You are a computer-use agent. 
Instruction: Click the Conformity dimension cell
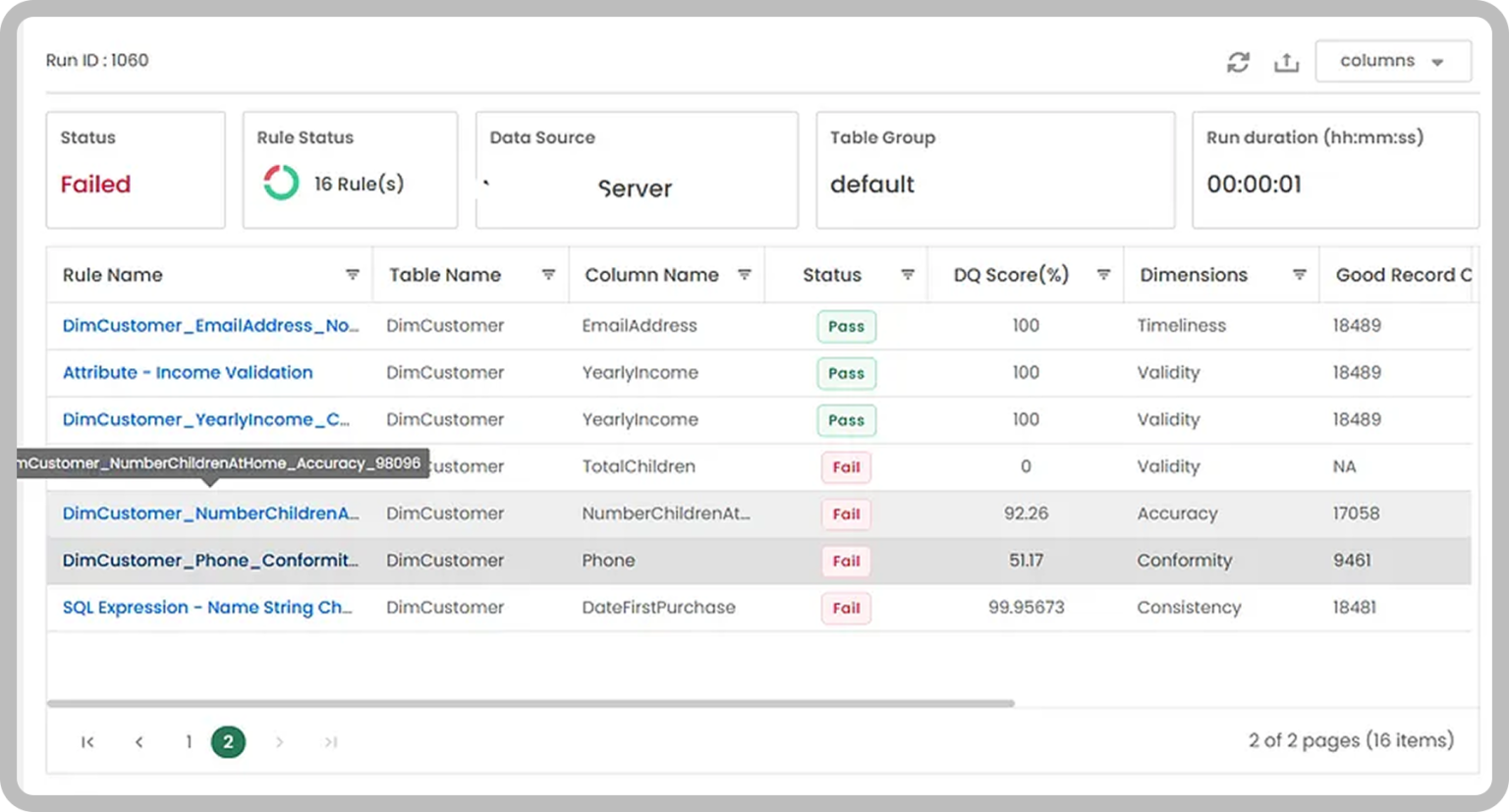[1184, 561]
